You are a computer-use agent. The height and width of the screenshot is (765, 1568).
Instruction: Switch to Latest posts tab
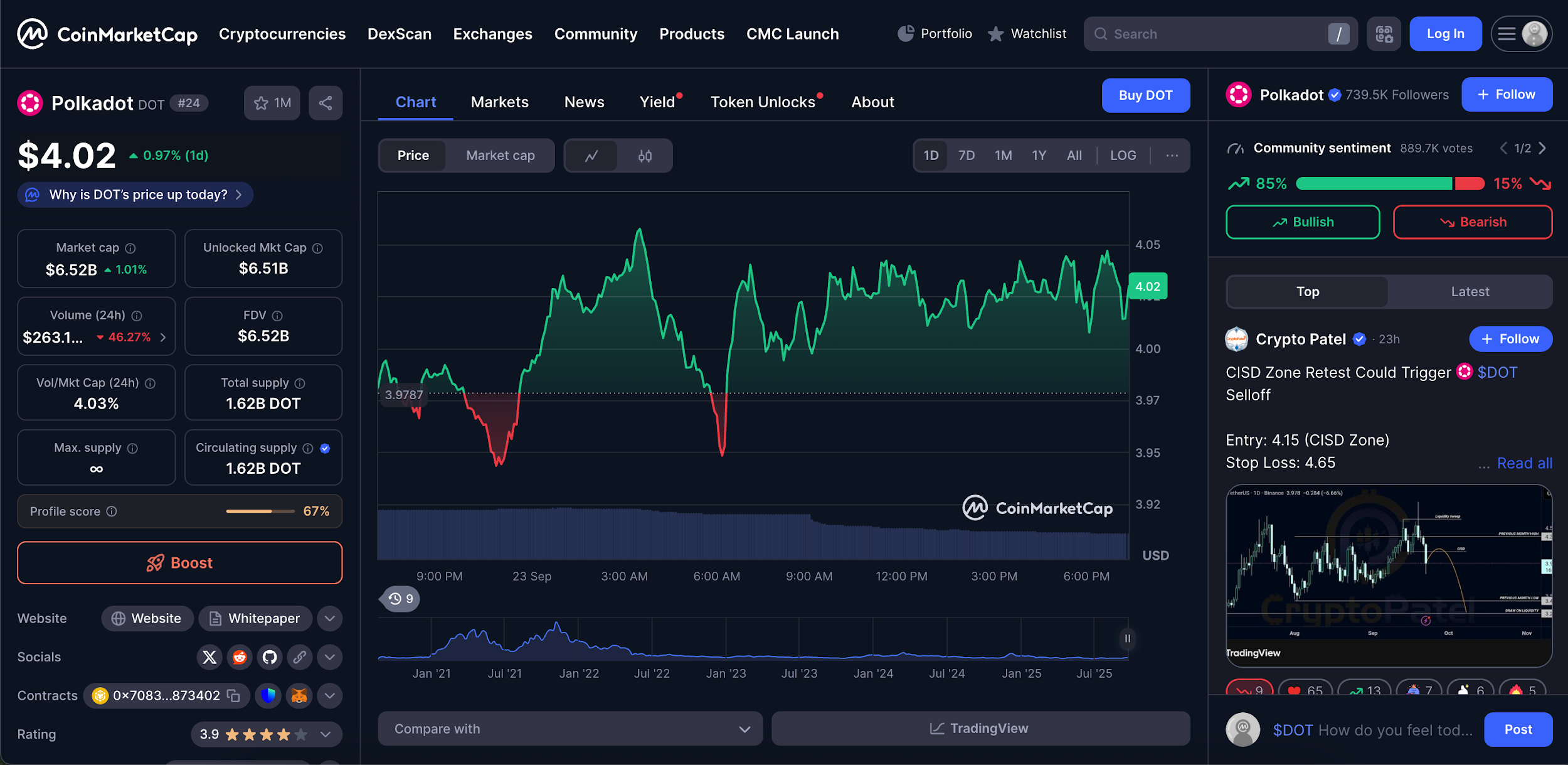point(1470,292)
